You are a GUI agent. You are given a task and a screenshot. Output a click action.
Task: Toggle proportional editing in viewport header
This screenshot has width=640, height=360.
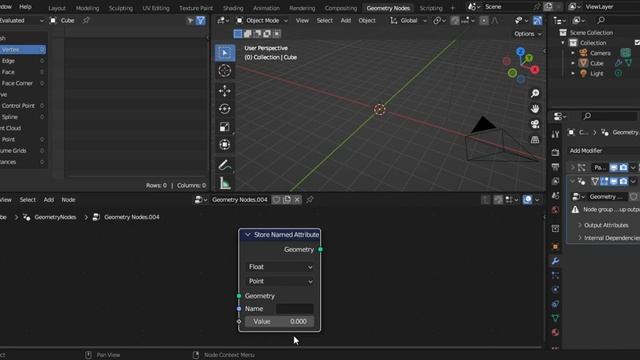(484, 20)
